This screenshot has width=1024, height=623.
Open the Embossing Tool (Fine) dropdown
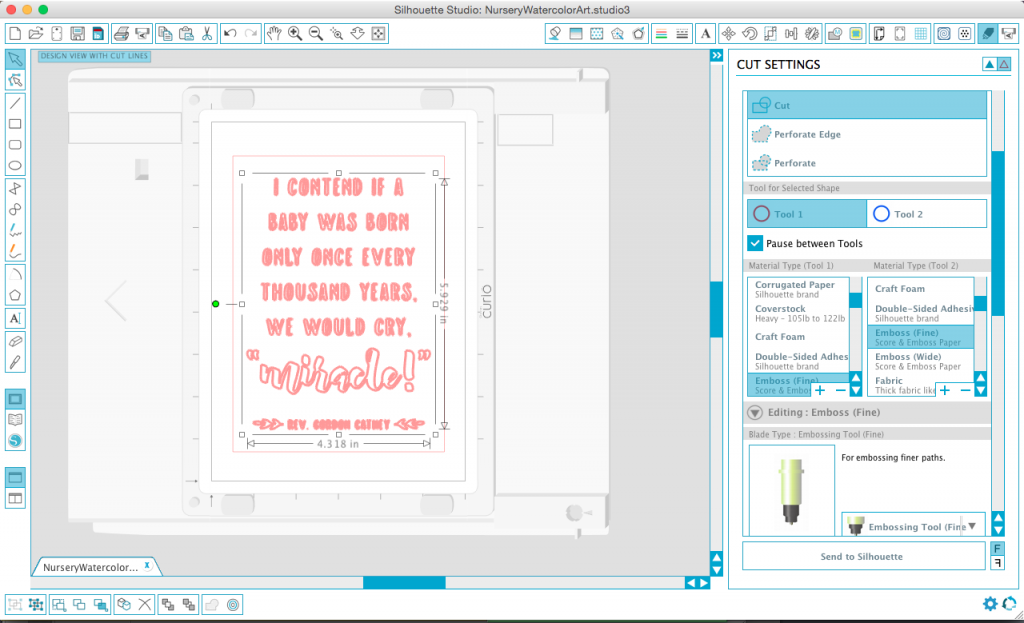913,526
